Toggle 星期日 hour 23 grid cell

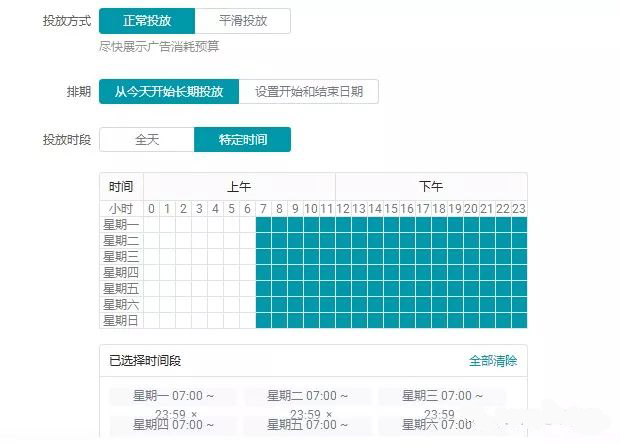[519, 320]
